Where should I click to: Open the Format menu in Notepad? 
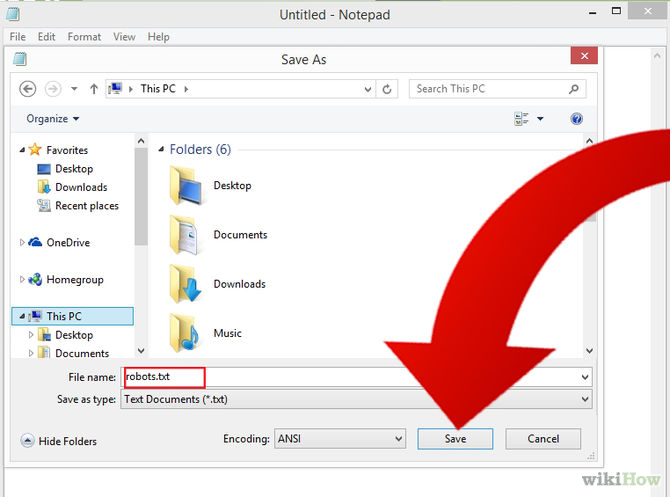pos(84,37)
